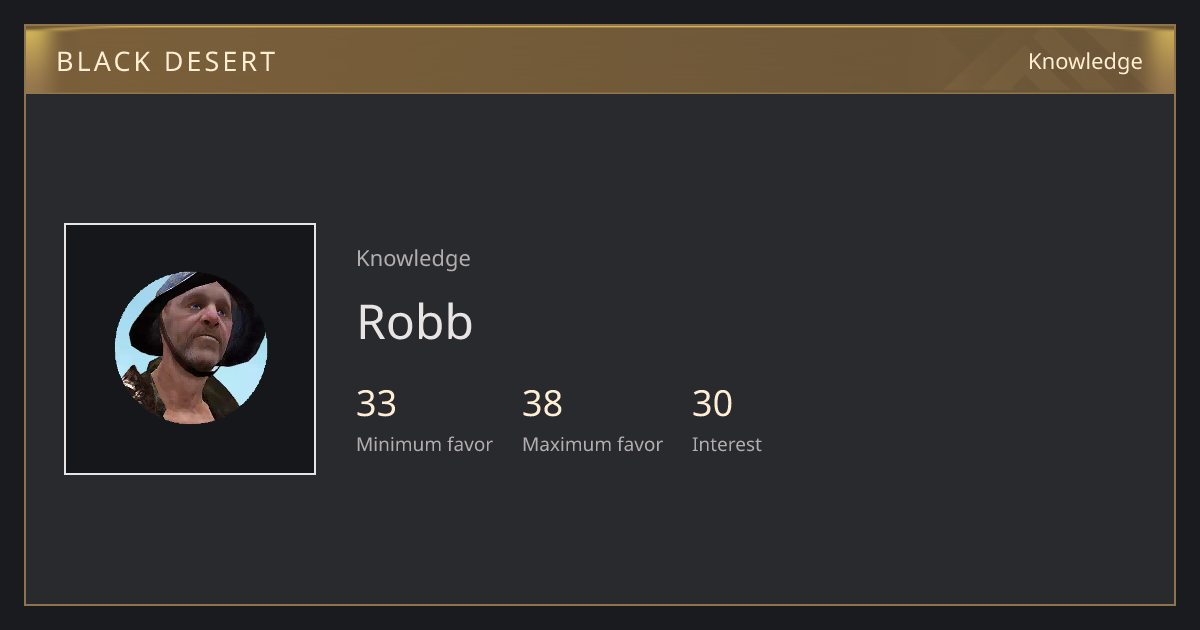Select the Interest label
Image resolution: width=1200 pixels, height=630 pixels.
click(x=726, y=444)
